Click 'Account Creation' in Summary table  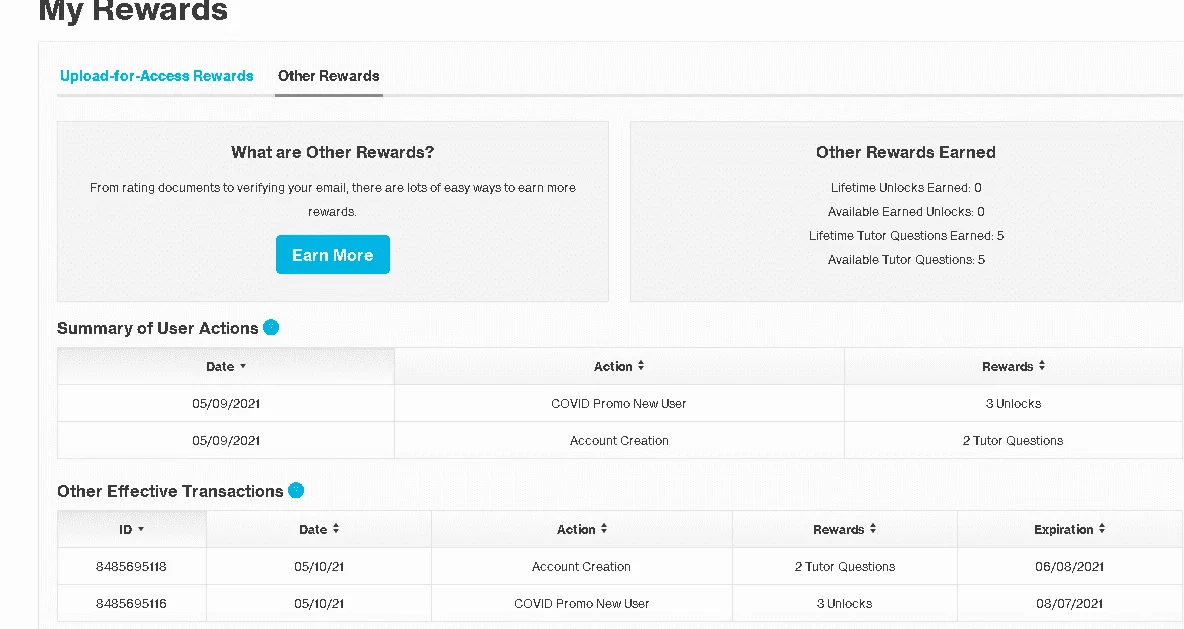pos(619,440)
